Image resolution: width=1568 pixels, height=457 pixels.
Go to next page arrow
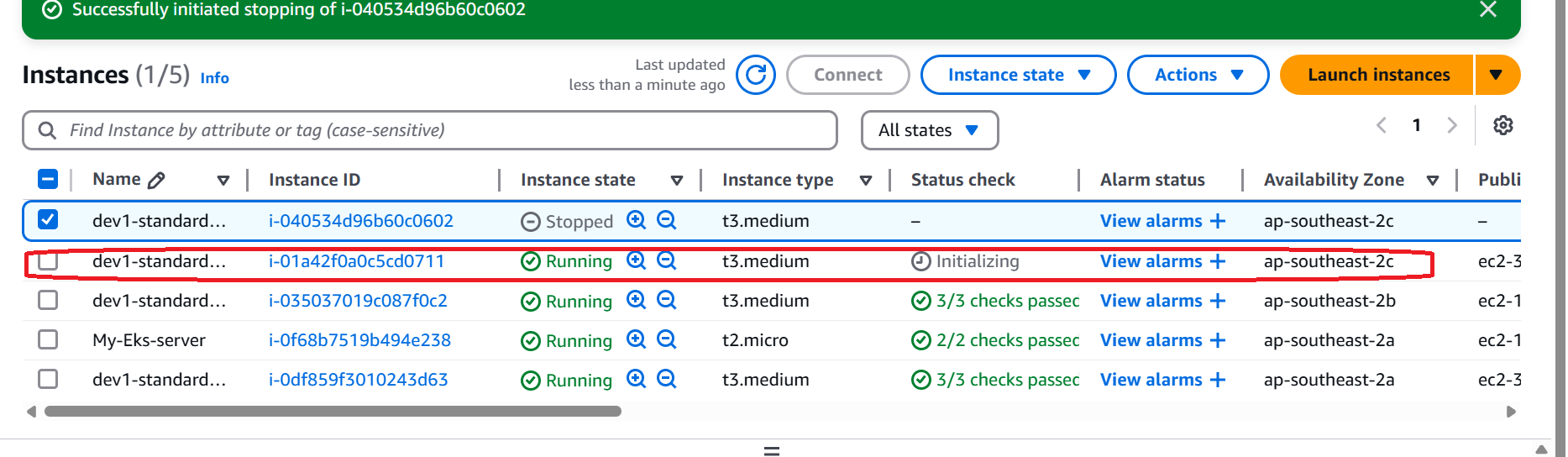(1452, 125)
